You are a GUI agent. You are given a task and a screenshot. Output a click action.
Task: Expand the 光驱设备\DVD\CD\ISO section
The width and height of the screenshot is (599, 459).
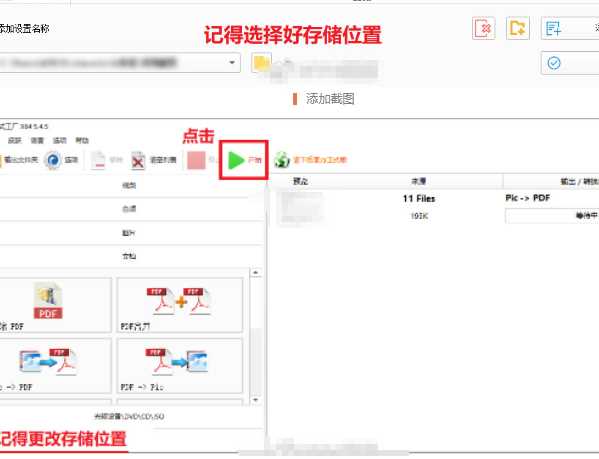[130, 416]
